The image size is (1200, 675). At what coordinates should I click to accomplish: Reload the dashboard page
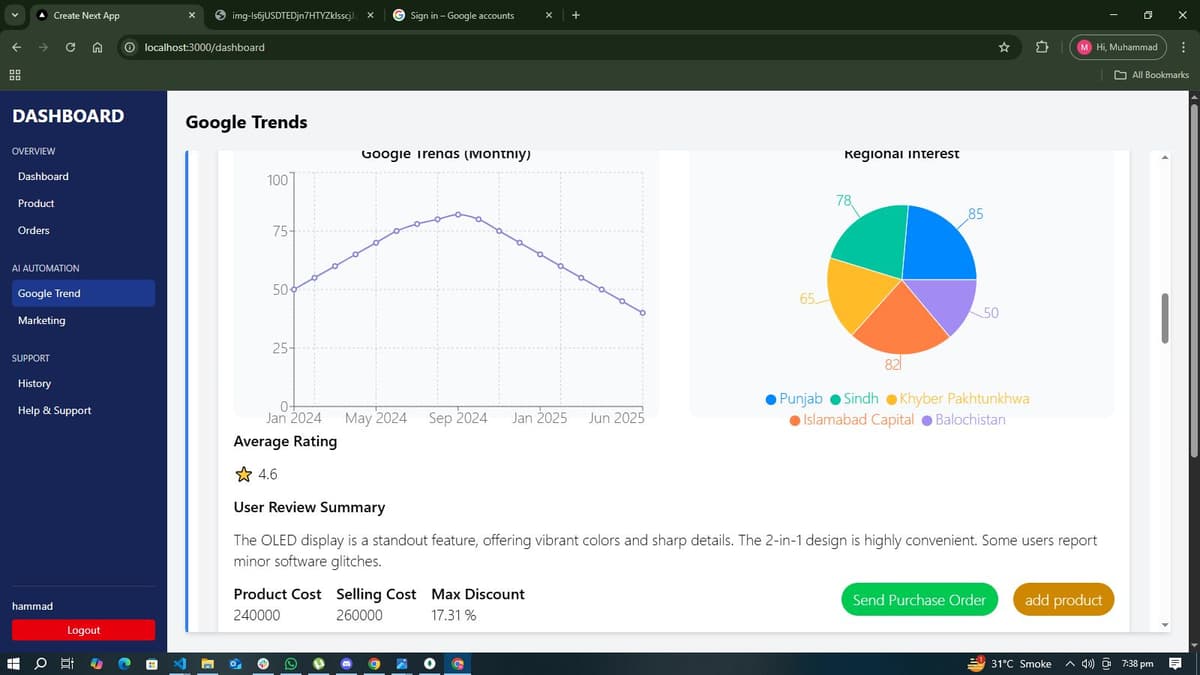[68, 47]
